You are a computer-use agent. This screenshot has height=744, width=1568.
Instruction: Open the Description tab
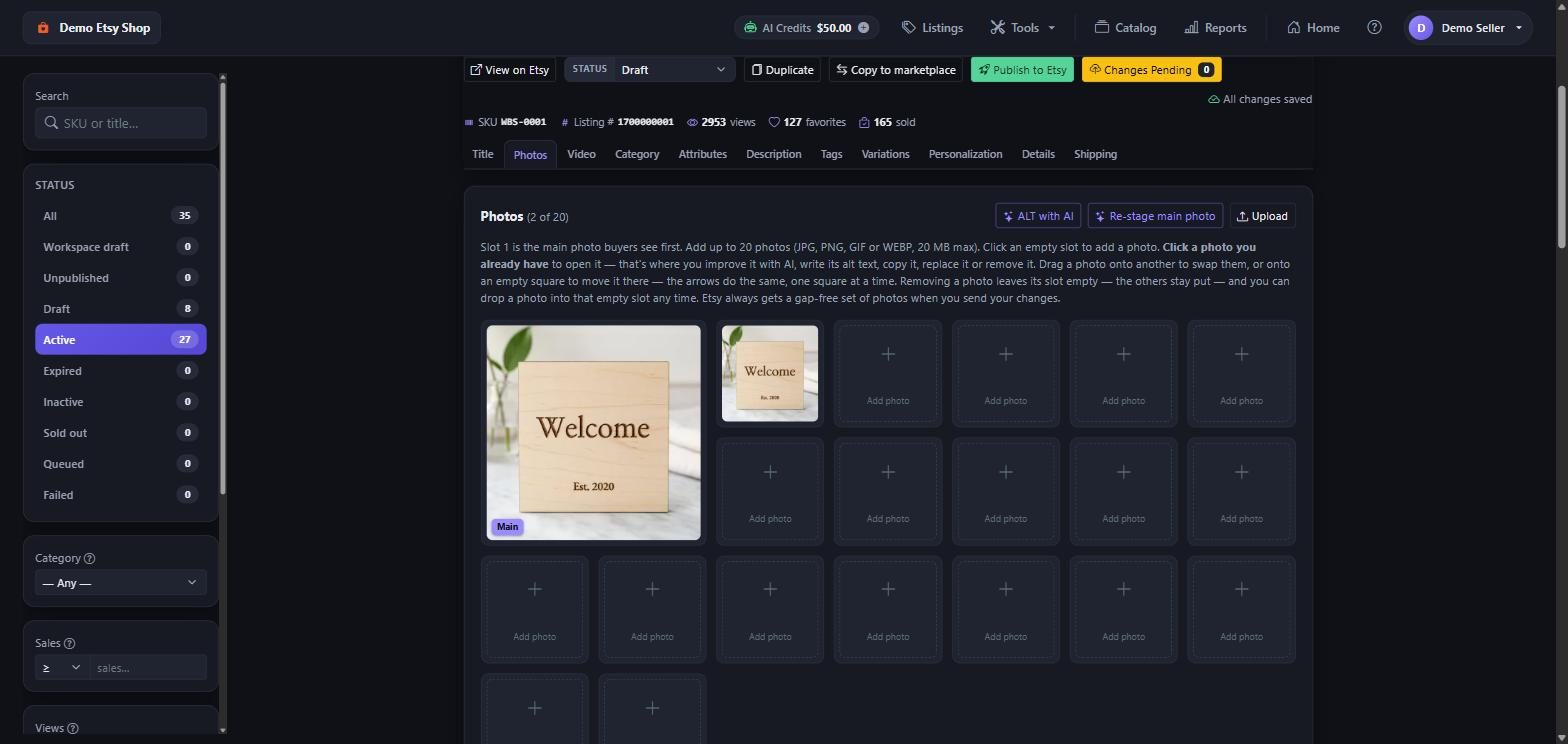pos(773,154)
